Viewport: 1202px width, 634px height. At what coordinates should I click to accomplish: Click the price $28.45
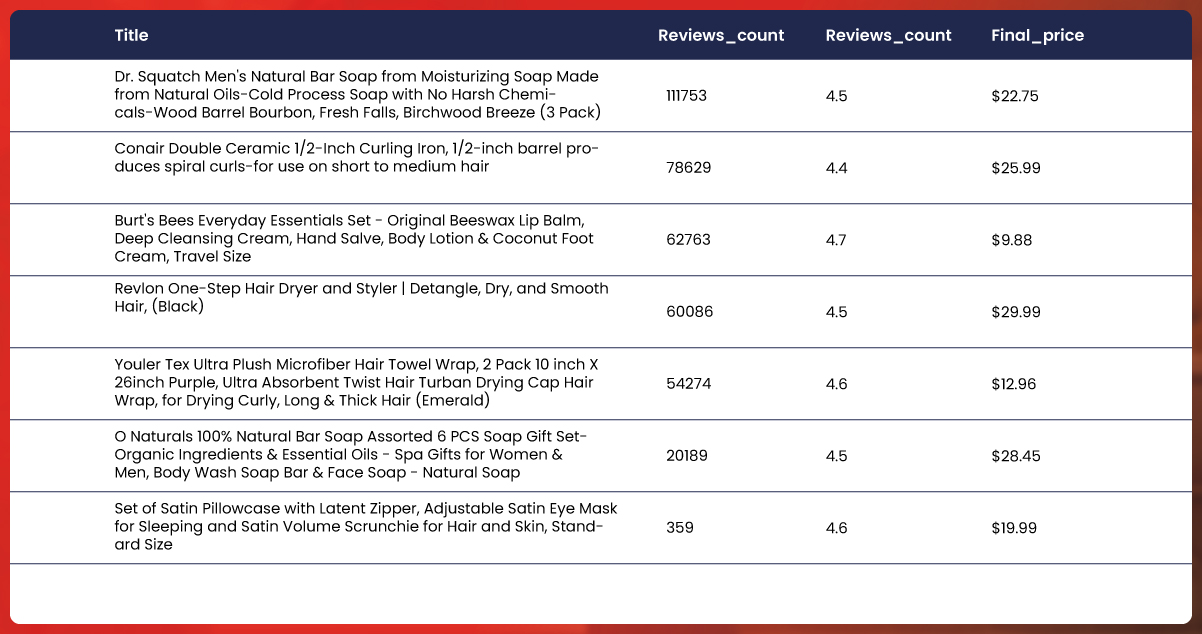pyautogui.click(x=1016, y=456)
